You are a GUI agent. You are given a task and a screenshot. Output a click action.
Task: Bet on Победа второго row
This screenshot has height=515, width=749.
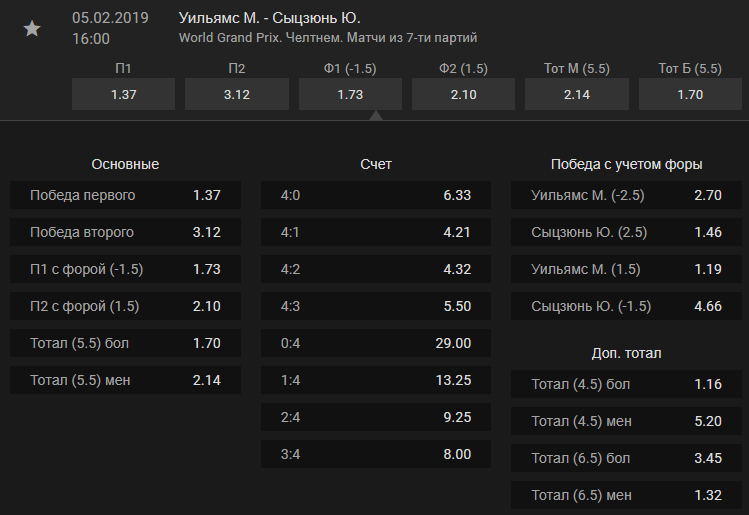125,232
